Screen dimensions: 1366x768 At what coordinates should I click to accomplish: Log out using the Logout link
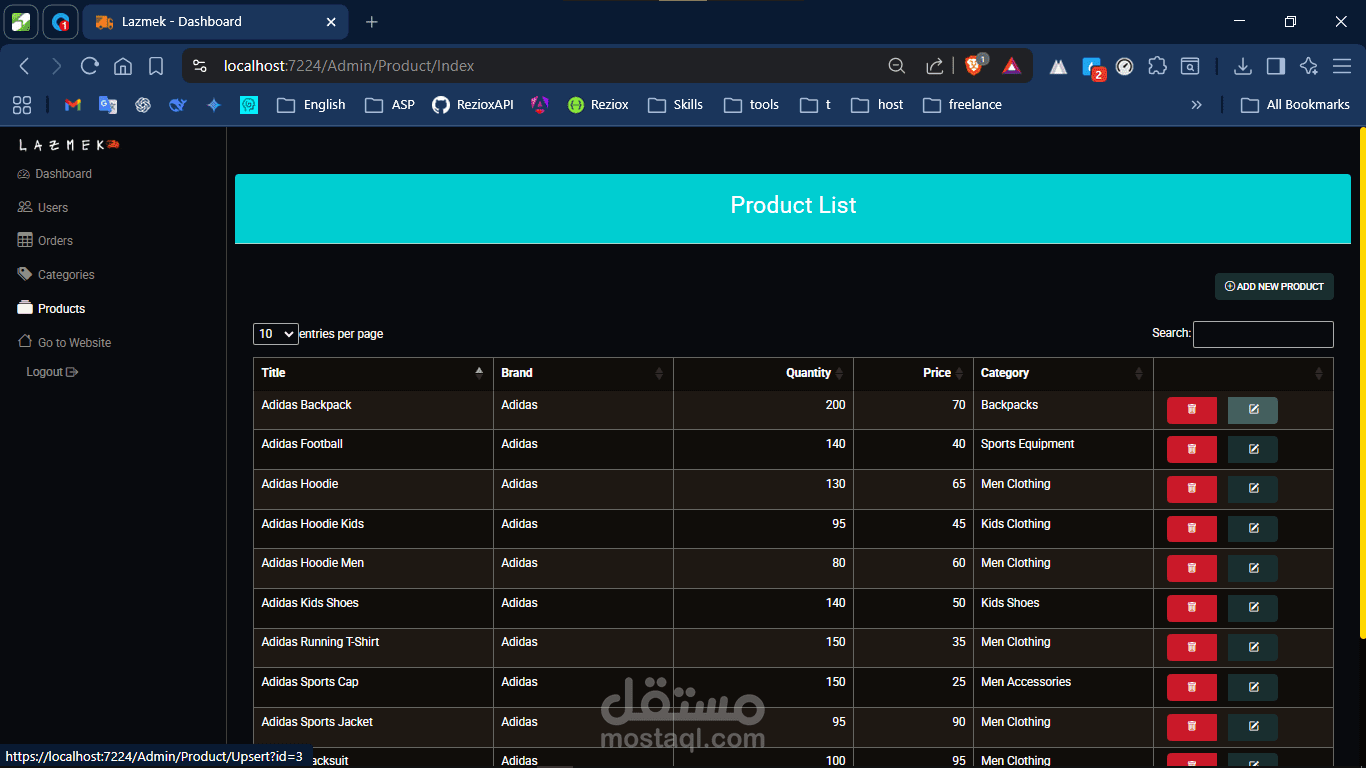[52, 372]
